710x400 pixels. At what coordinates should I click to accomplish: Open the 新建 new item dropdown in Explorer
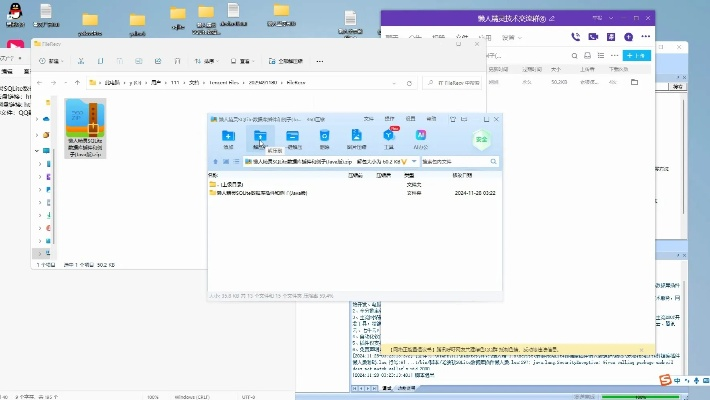point(51,61)
